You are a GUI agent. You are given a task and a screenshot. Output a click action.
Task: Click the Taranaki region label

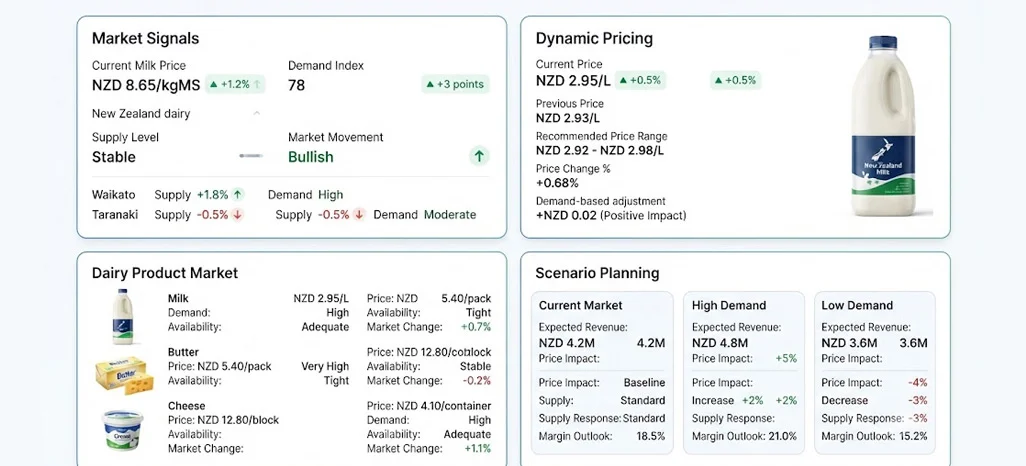[x=115, y=215]
